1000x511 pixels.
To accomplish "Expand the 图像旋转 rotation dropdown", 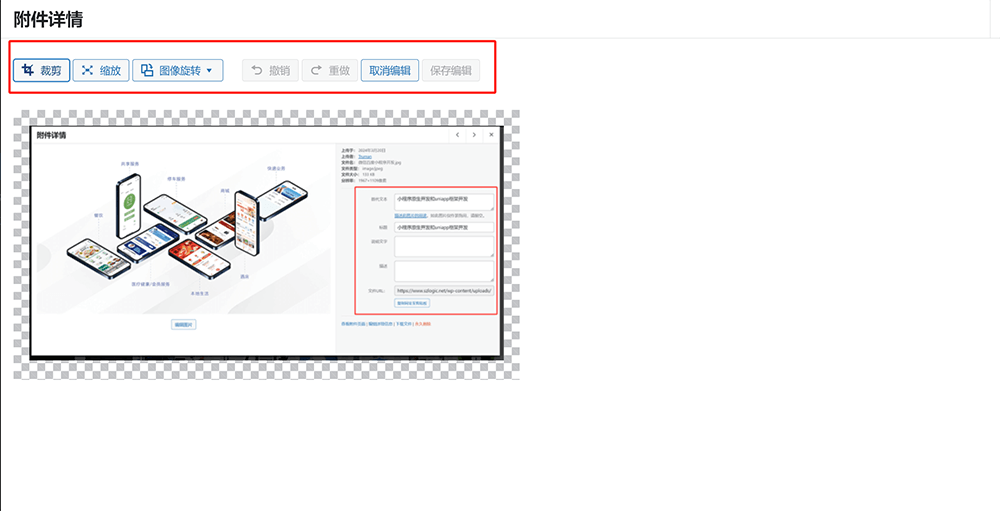I will tap(178, 70).
